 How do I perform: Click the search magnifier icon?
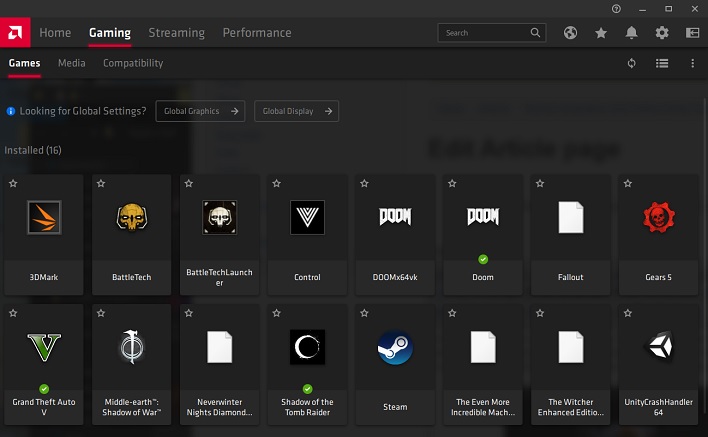[x=535, y=33]
